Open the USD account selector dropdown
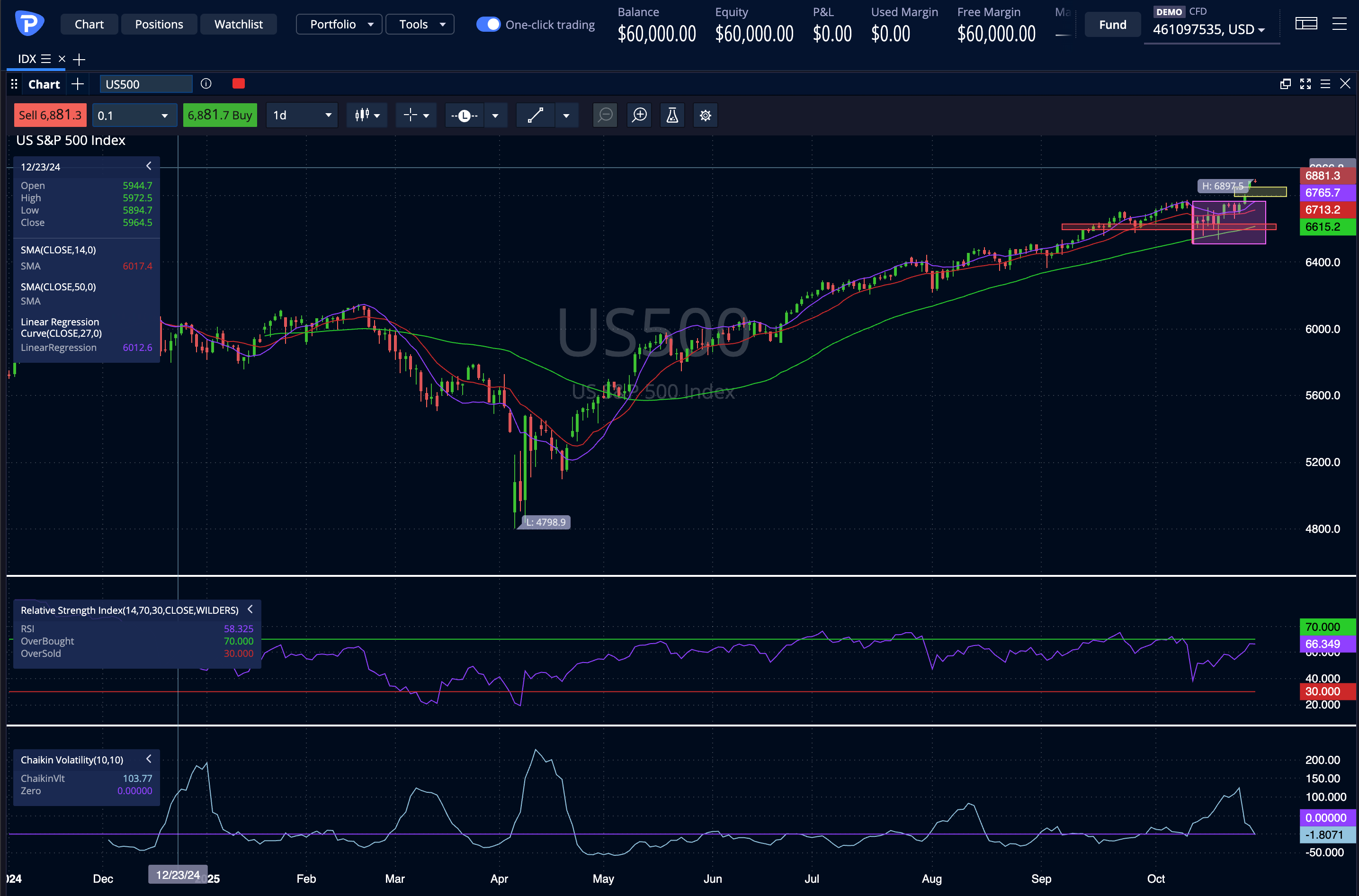The width and height of the screenshot is (1359, 896). (1211, 30)
